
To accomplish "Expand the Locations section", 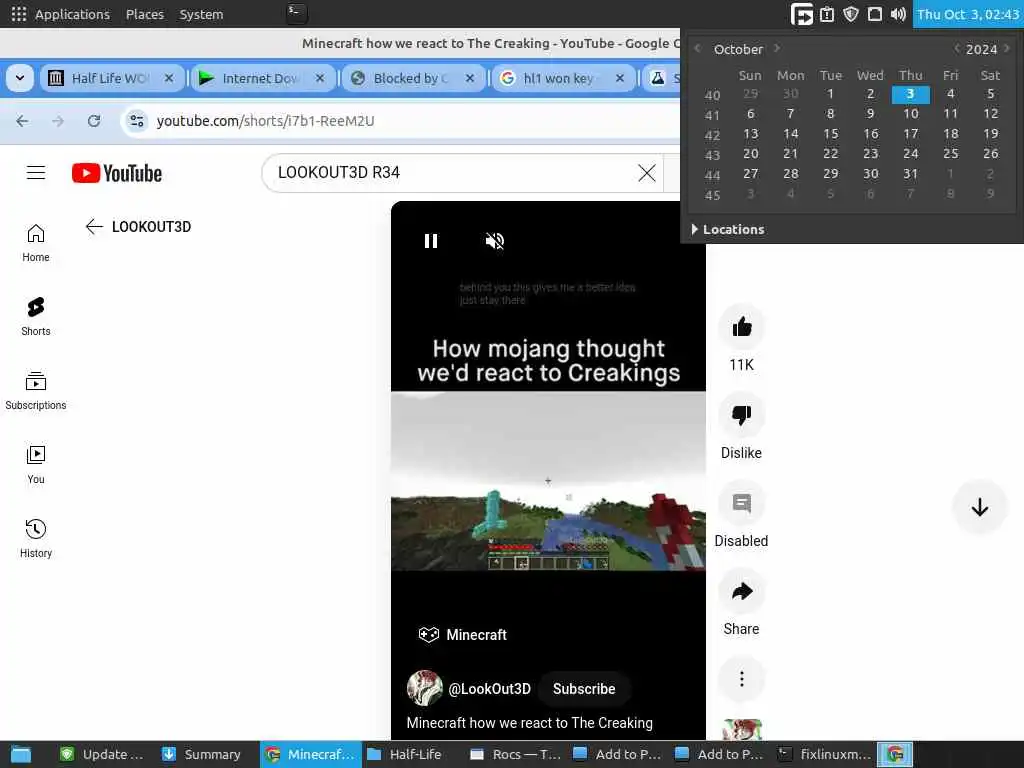I will [728, 229].
